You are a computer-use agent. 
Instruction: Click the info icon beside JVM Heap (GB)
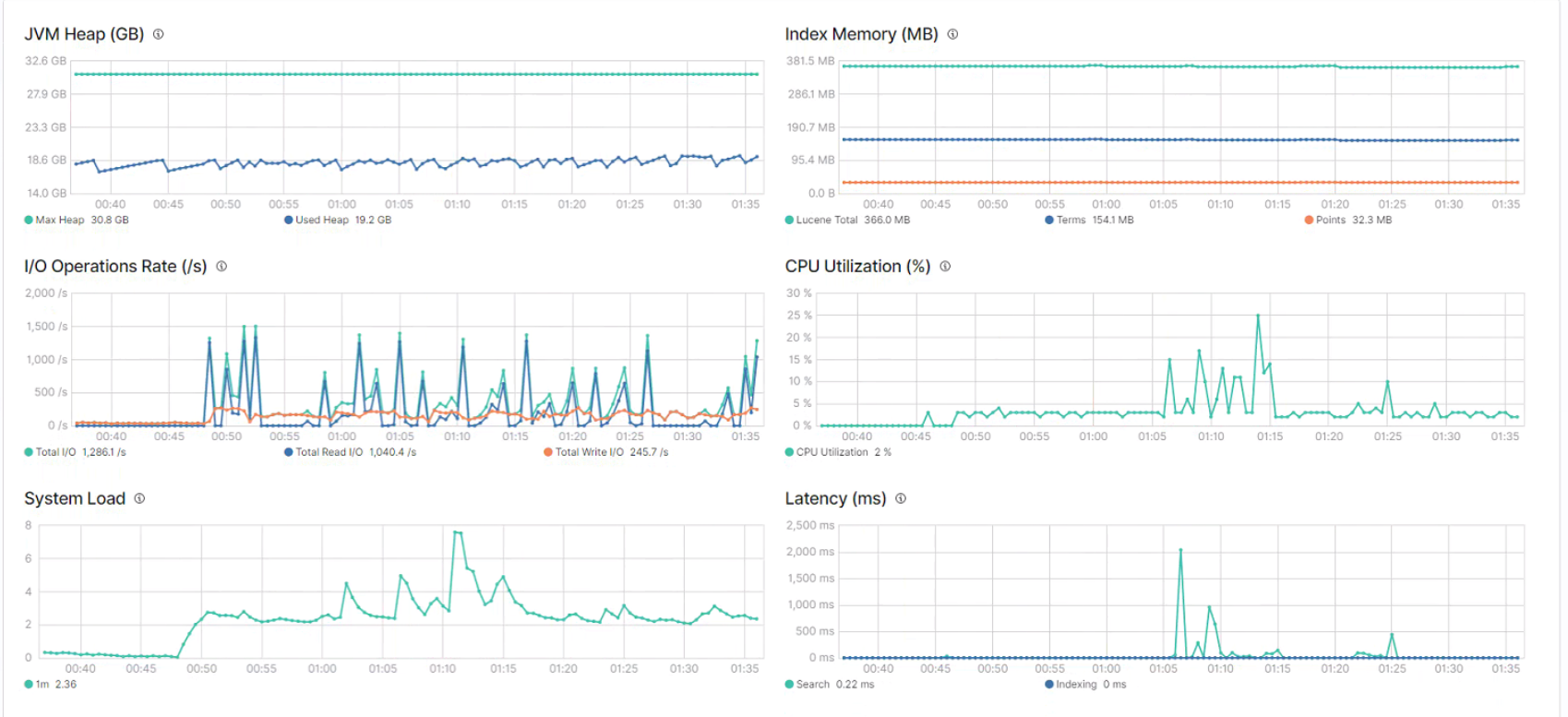click(x=158, y=34)
